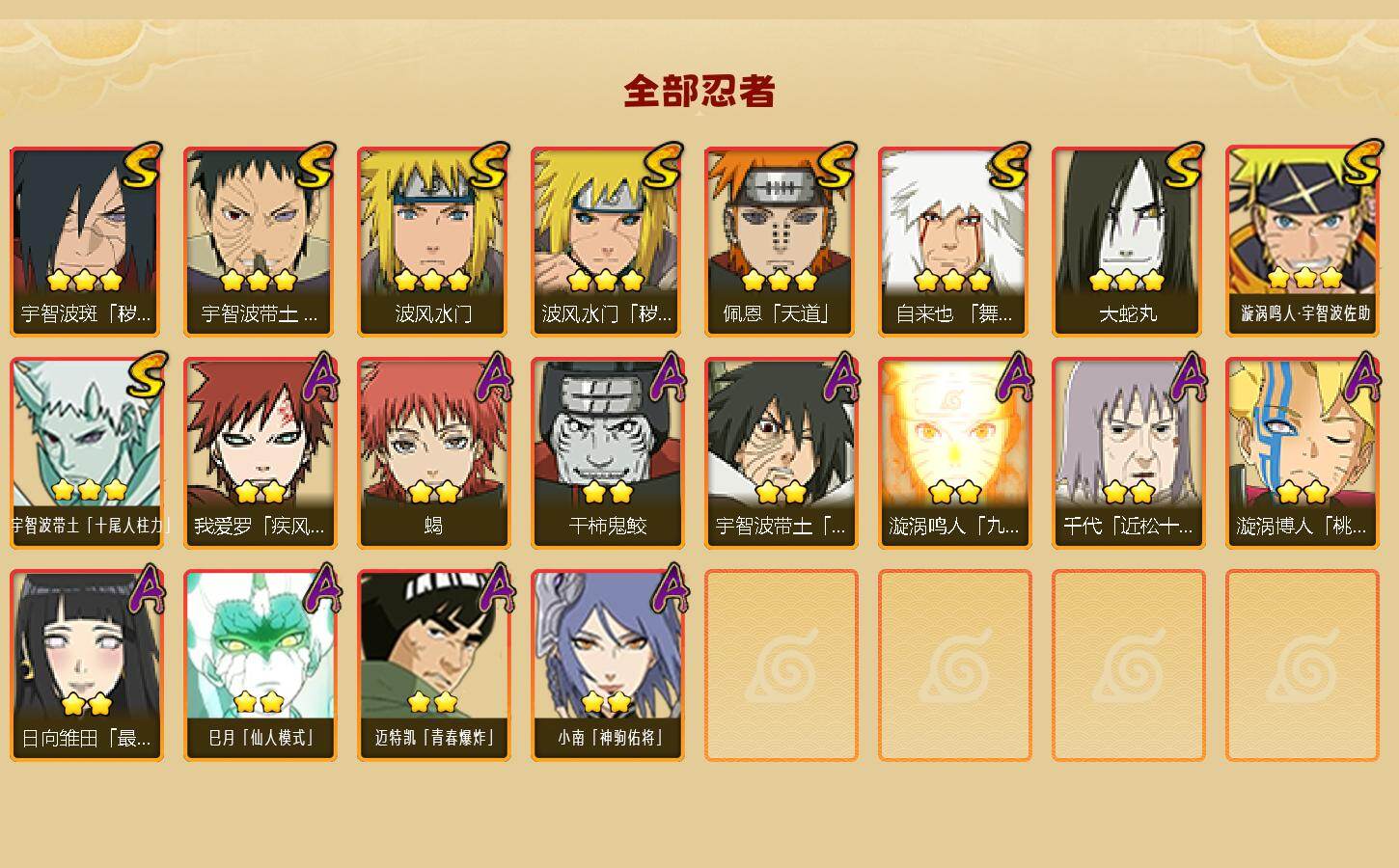Select the 迈特凯「青春爆炸」 card
Viewport: 1399px width, 868px height.
(x=433, y=665)
